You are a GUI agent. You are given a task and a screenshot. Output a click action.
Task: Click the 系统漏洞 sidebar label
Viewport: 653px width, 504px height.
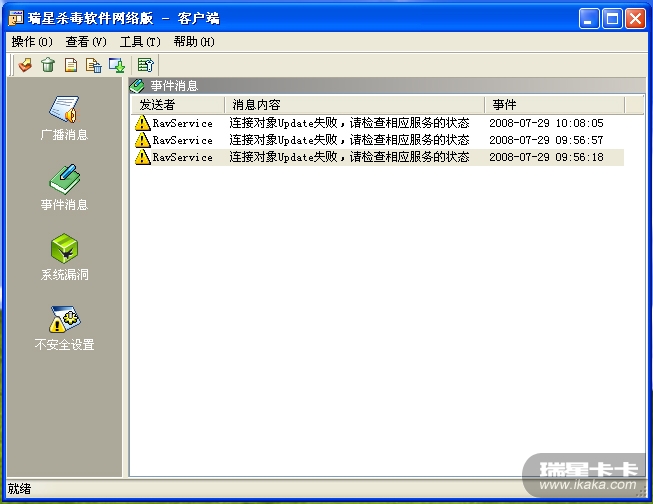tap(65, 274)
